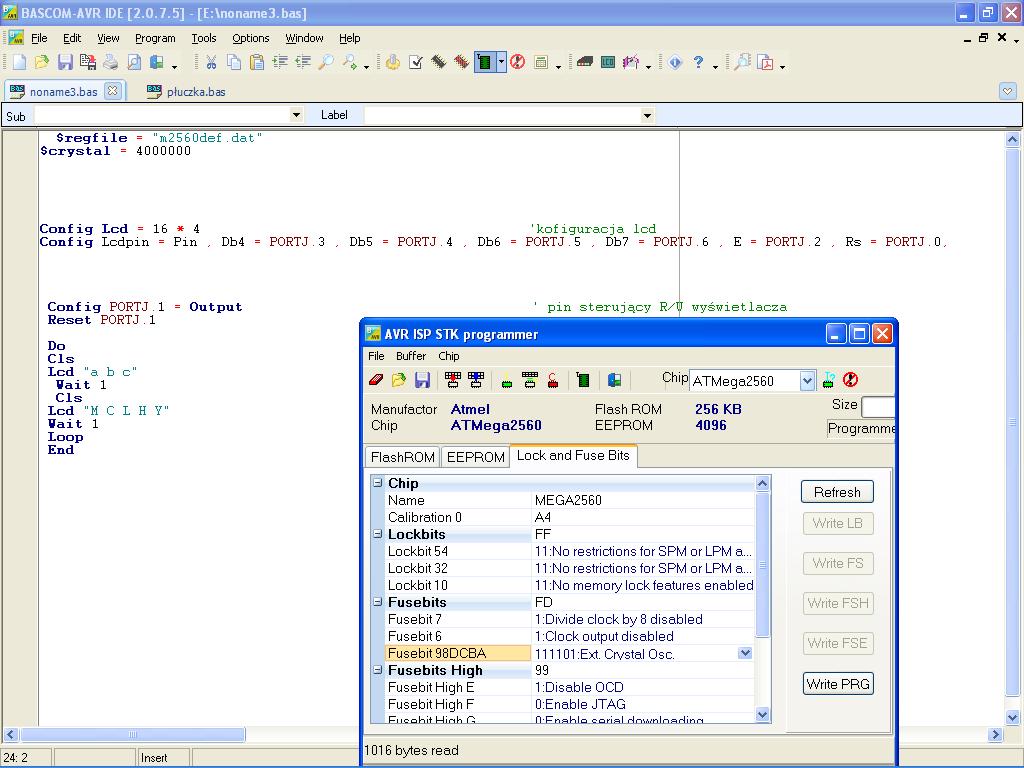1024x768 pixels.
Task: Collapse the Lockbits section
Action: 378,535
